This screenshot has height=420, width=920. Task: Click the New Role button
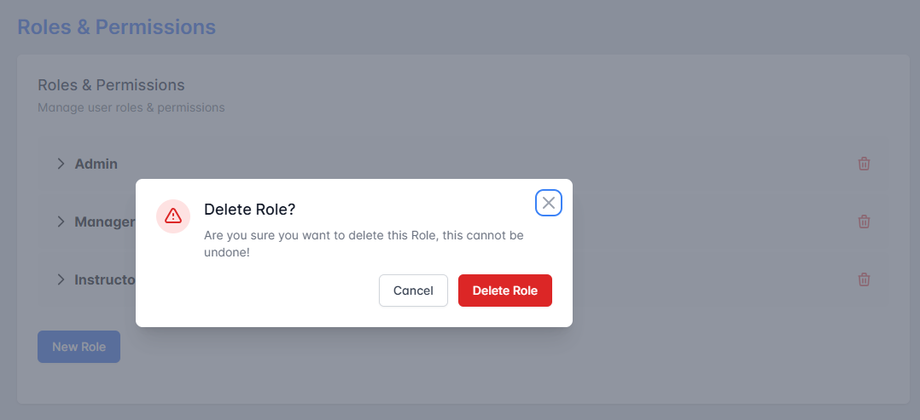click(x=79, y=347)
